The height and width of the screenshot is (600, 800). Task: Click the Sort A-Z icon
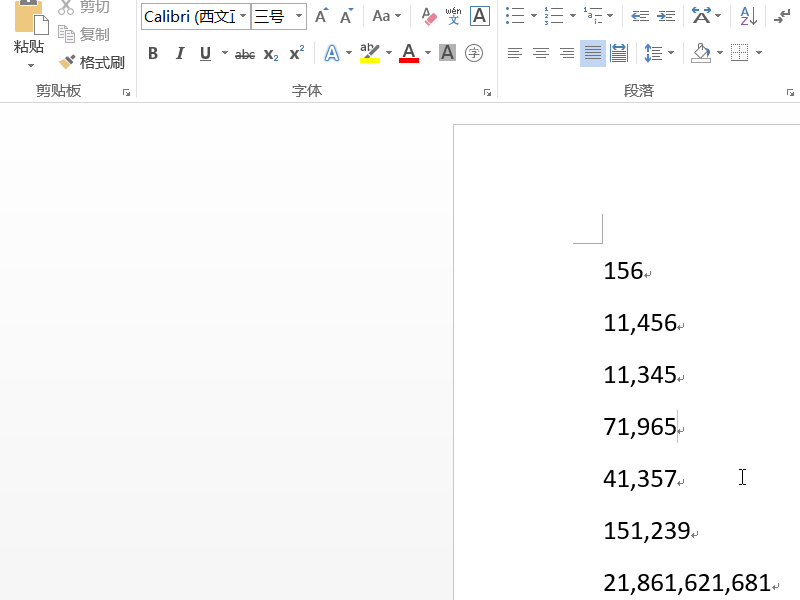(x=748, y=16)
